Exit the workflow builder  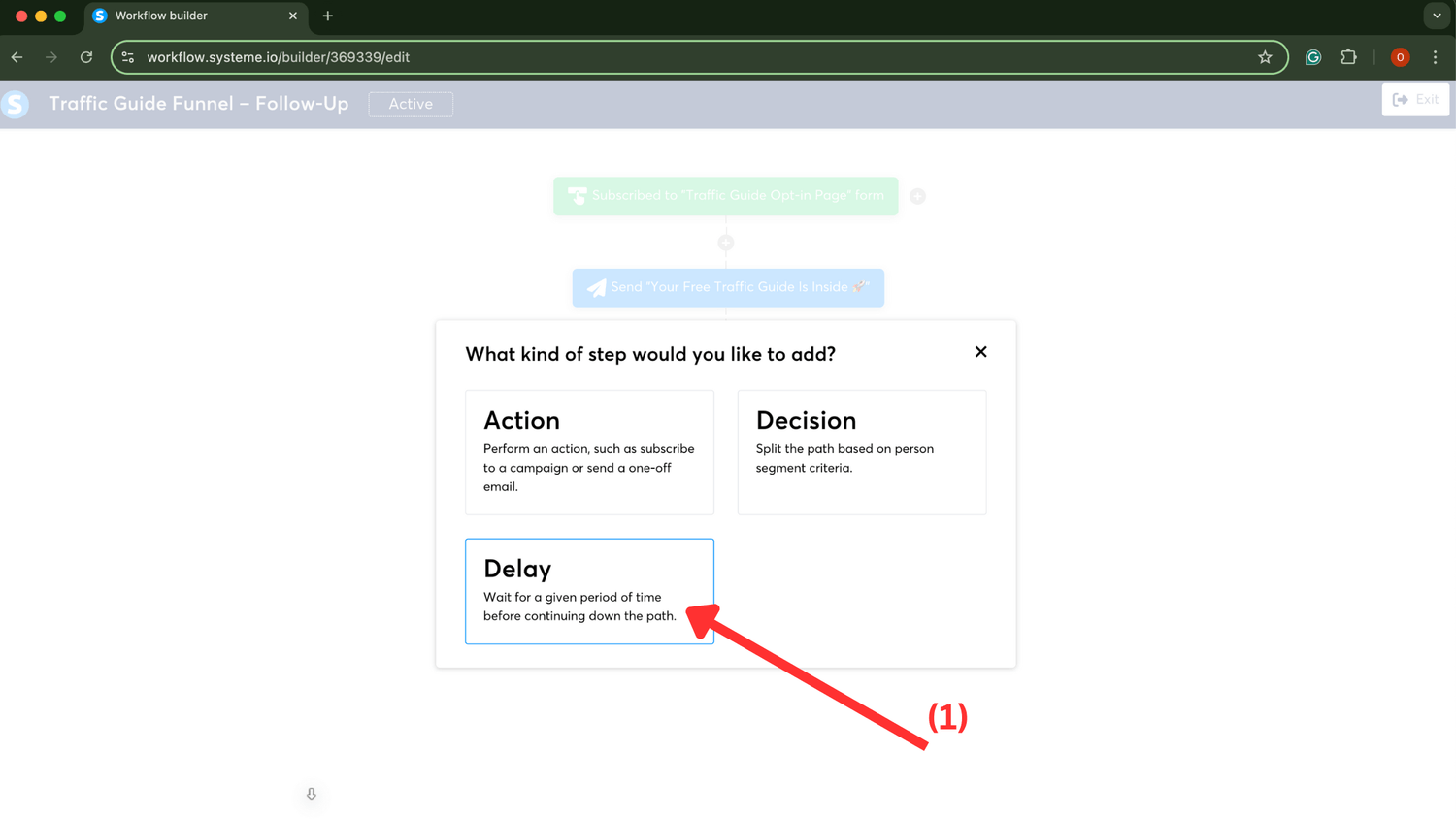pyautogui.click(x=1415, y=99)
